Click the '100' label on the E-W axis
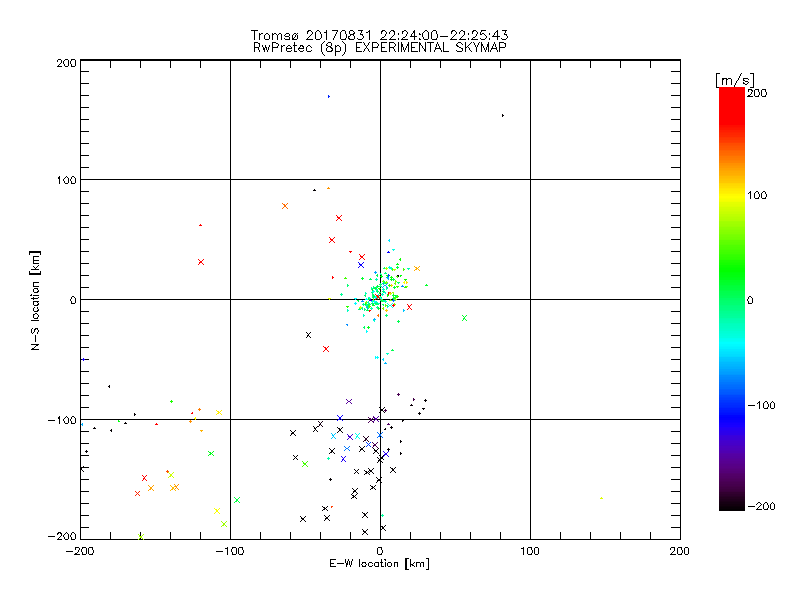This screenshot has width=800, height=600. pyautogui.click(x=530, y=551)
